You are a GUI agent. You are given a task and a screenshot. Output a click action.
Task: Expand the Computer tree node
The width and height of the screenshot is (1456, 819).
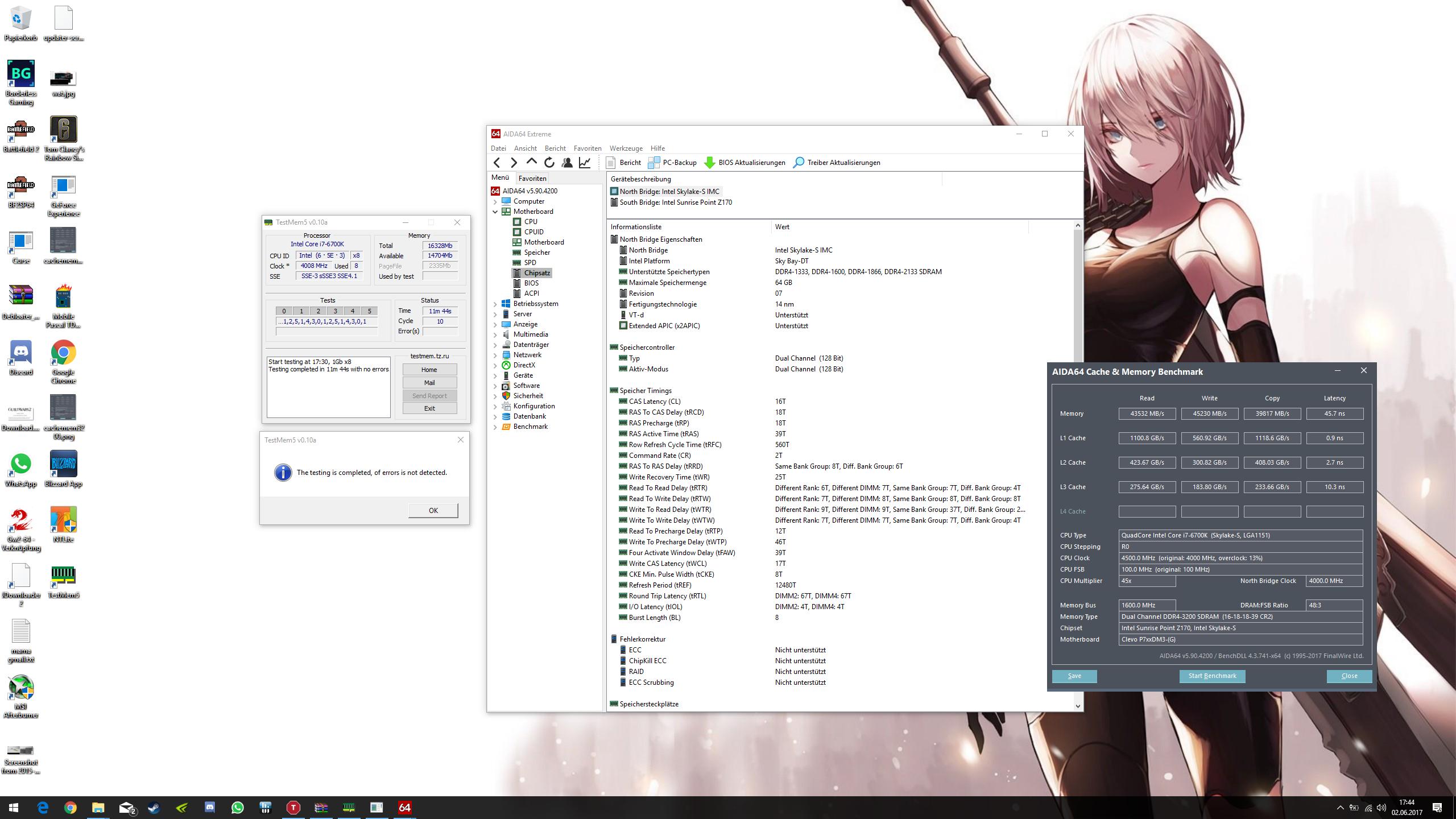(495, 201)
